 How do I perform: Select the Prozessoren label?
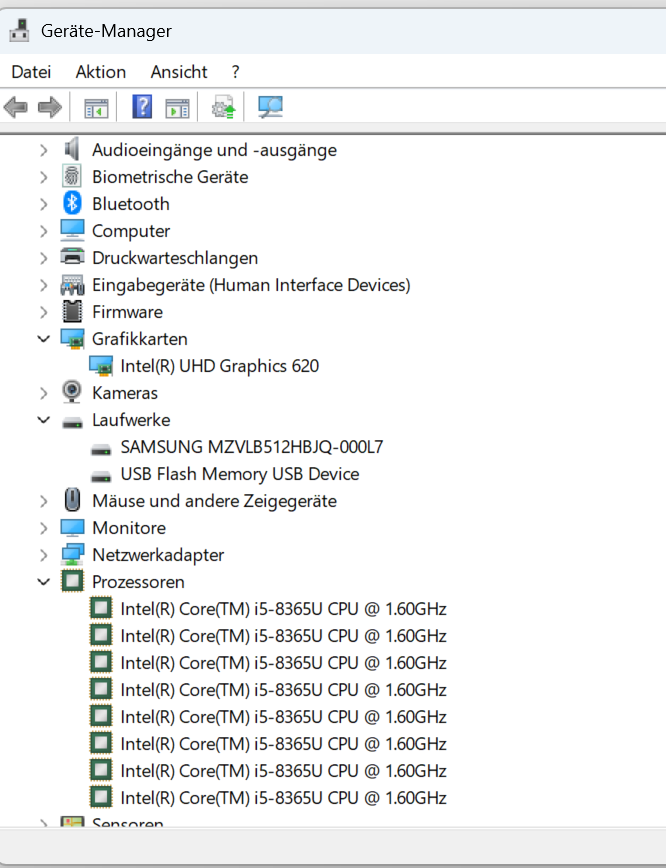point(138,582)
